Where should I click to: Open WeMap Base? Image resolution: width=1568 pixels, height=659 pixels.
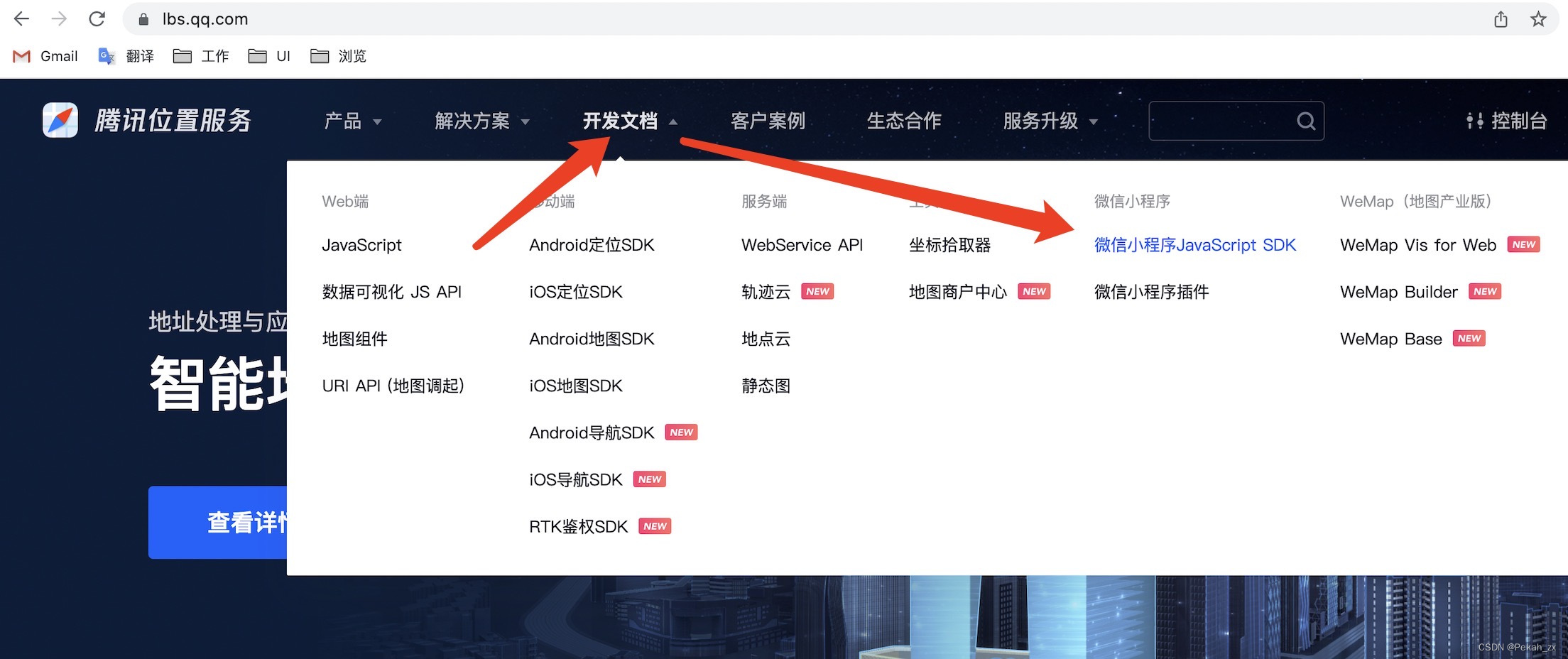coord(1390,339)
